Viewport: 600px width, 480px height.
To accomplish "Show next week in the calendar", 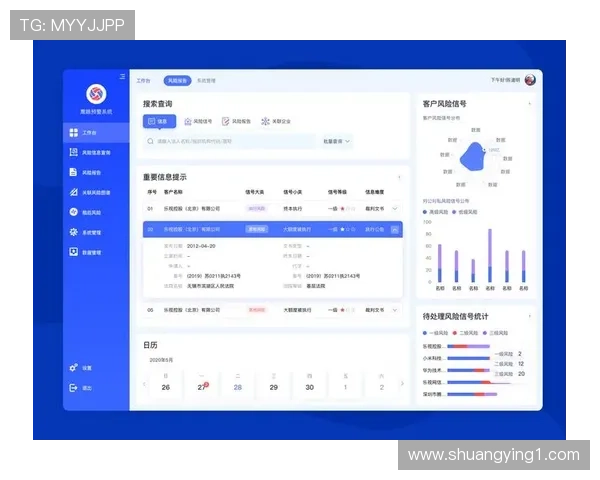I will pyautogui.click(x=402, y=384).
